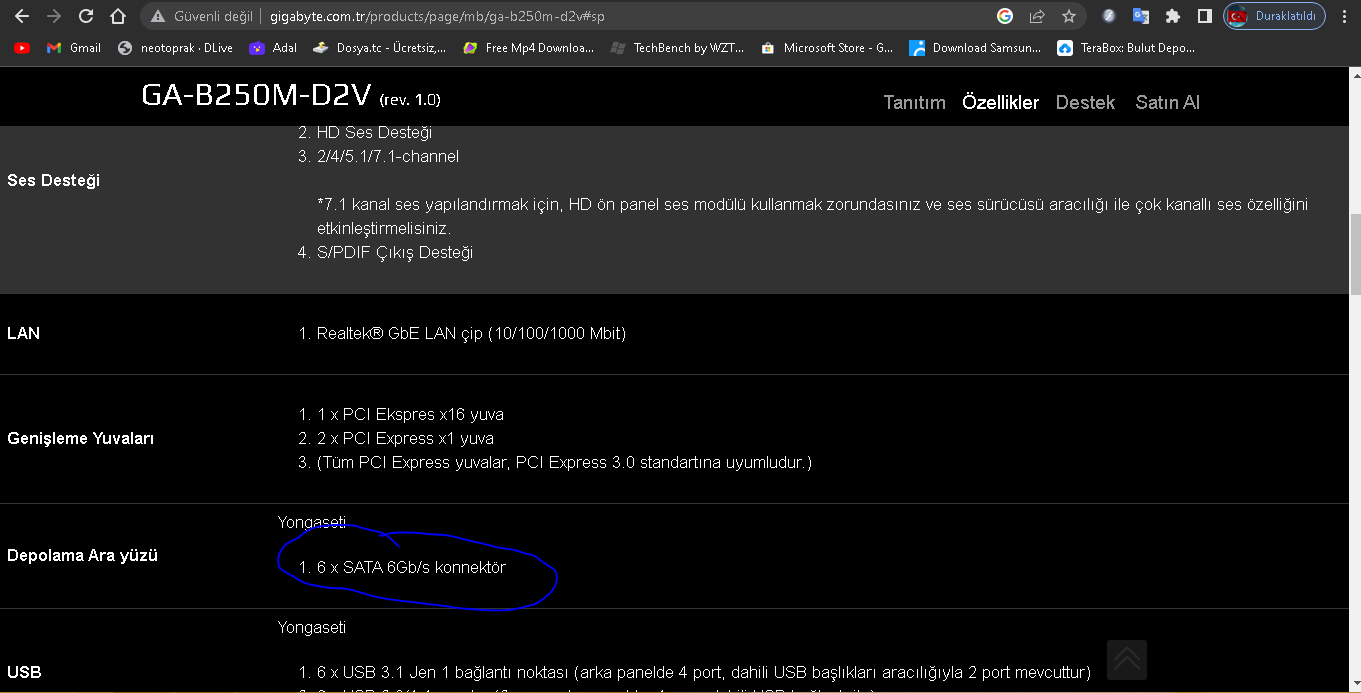This screenshot has width=1361, height=693.
Task: Click the PCI Express 3.0 standard note
Action: pyautogui.click(x=564, y=462)
